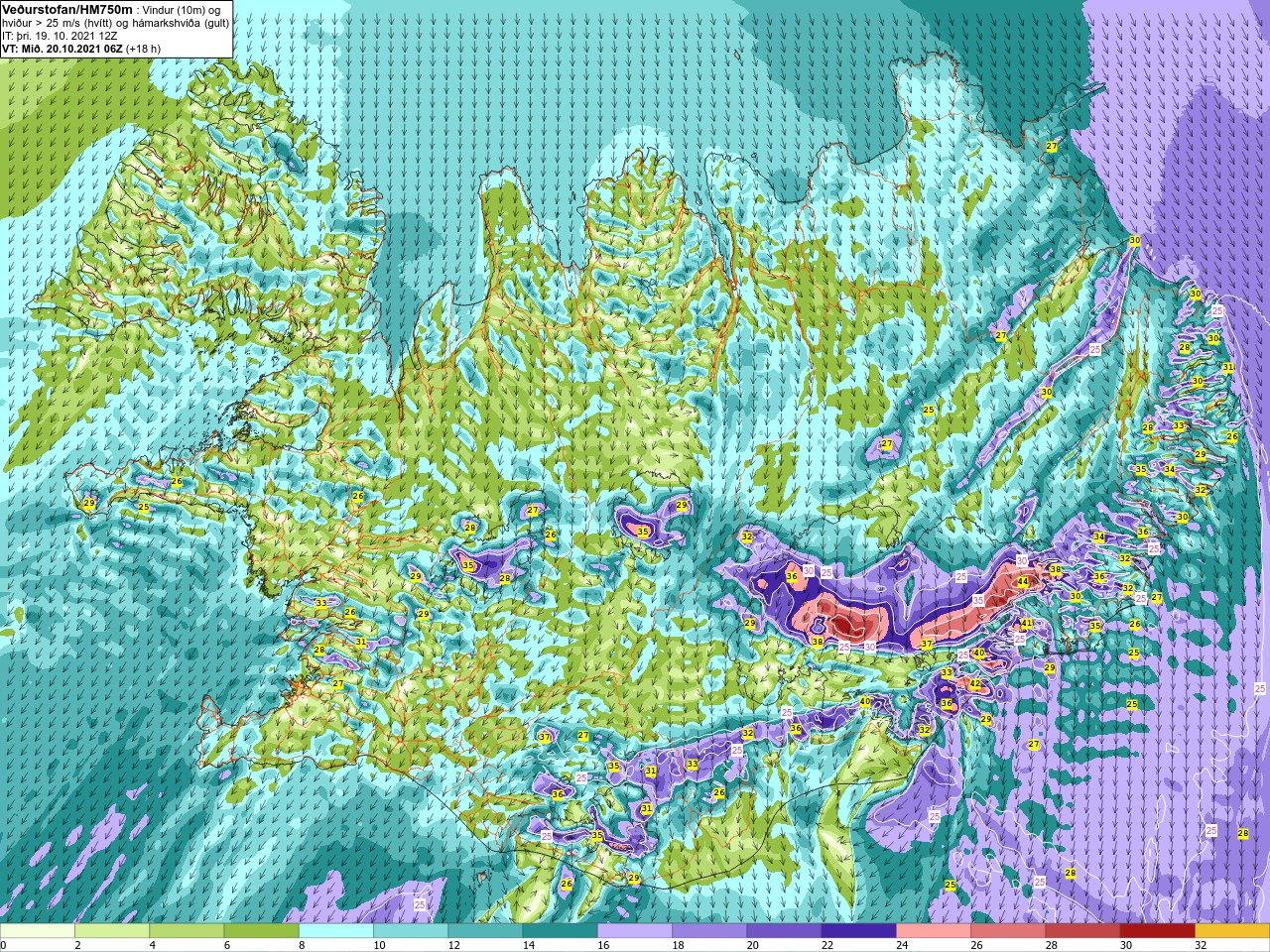The width and height of the screenshot is (1270, 952).
Task: Click the yellow '44' max gust label
Action: 1023,582
